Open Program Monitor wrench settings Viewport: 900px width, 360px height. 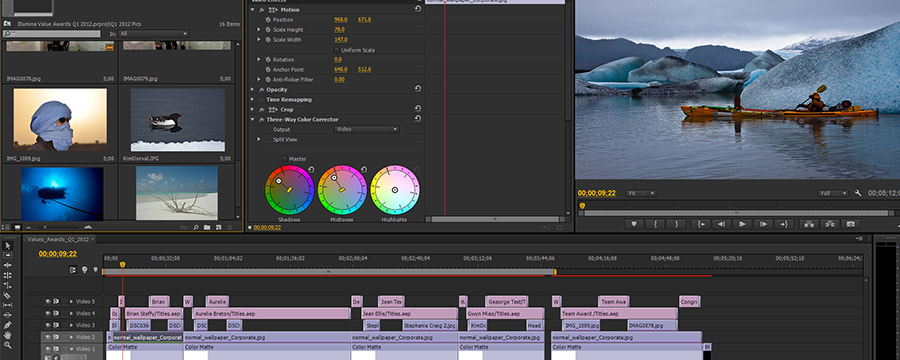tap(858, 193)
